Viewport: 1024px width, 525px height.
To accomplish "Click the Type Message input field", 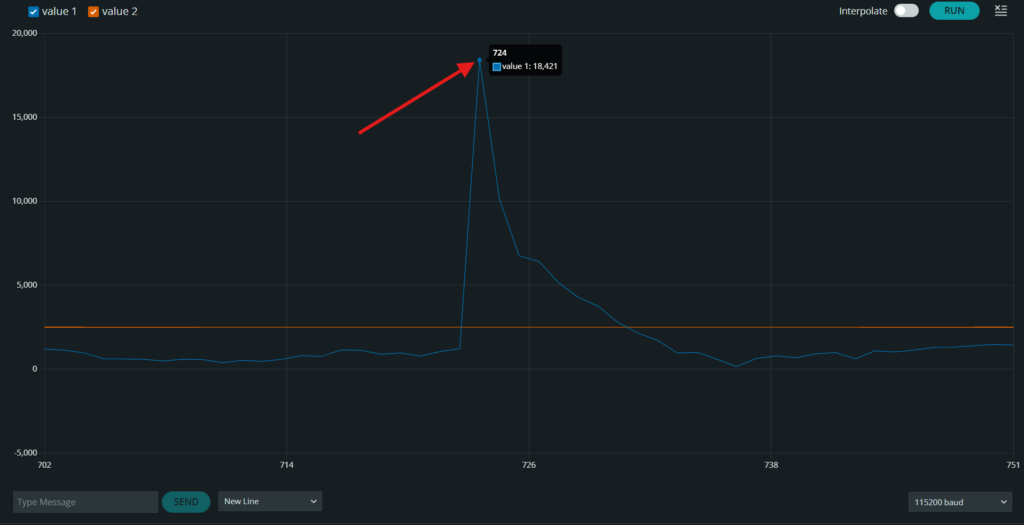I will (x=86, y=501).
